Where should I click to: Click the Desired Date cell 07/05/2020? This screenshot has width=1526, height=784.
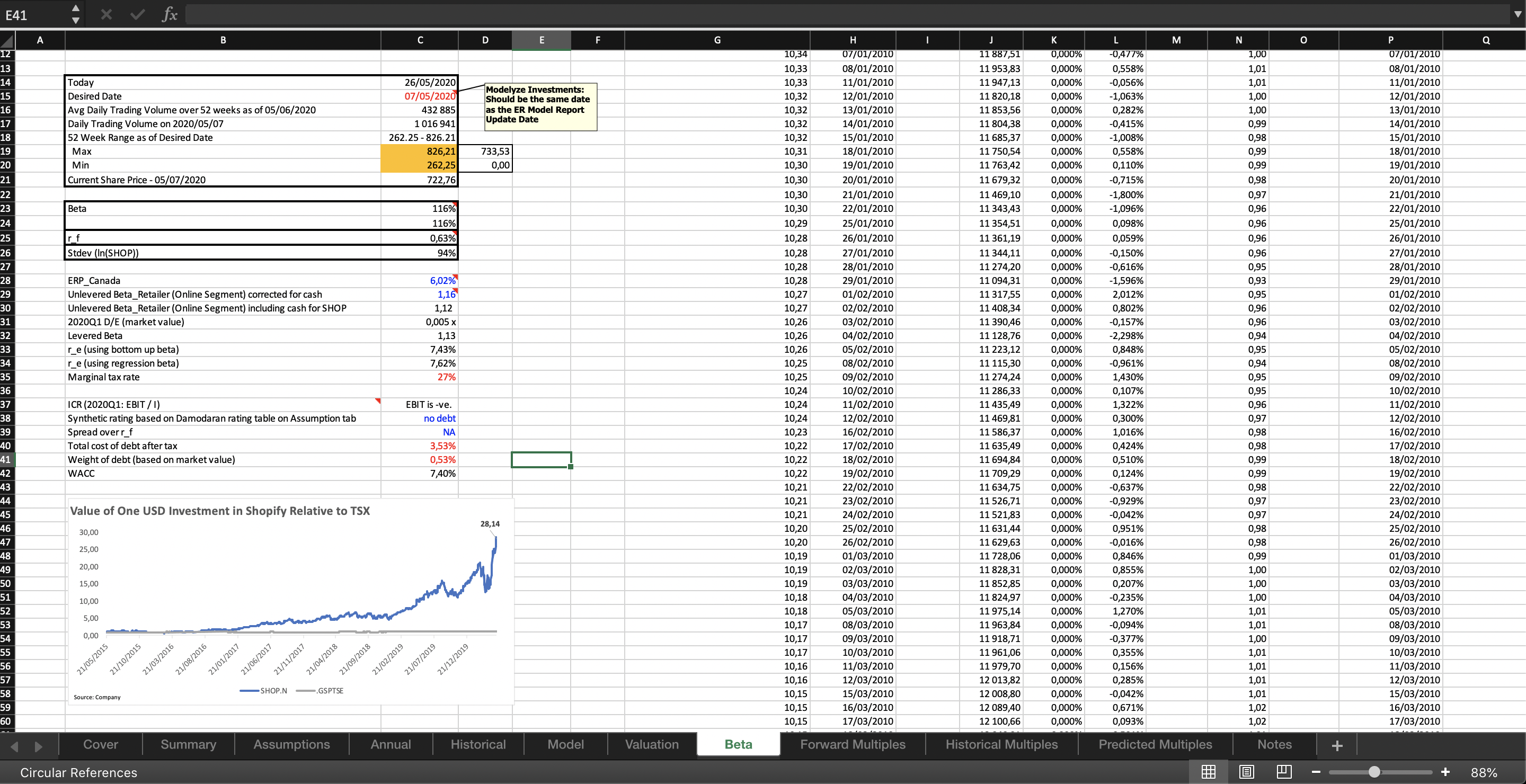click(x=420, y=96)
